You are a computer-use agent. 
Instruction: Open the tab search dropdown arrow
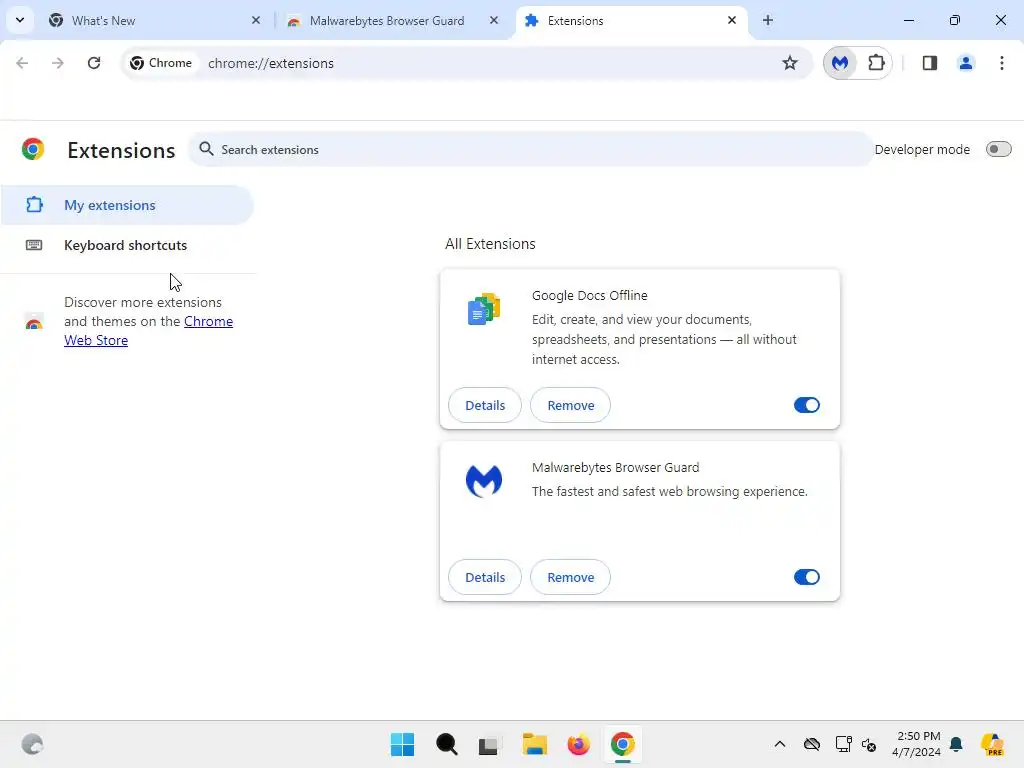click(20, 20)
